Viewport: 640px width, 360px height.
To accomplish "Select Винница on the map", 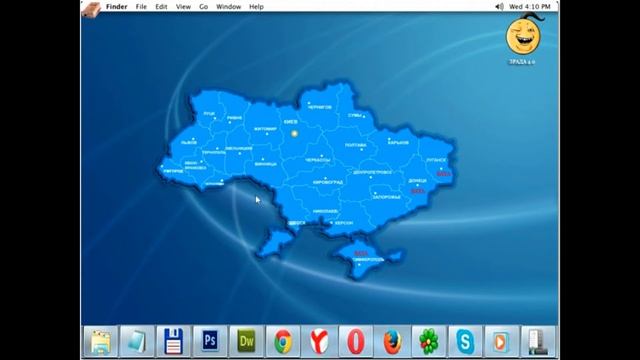I will click(x=265, y=164).
